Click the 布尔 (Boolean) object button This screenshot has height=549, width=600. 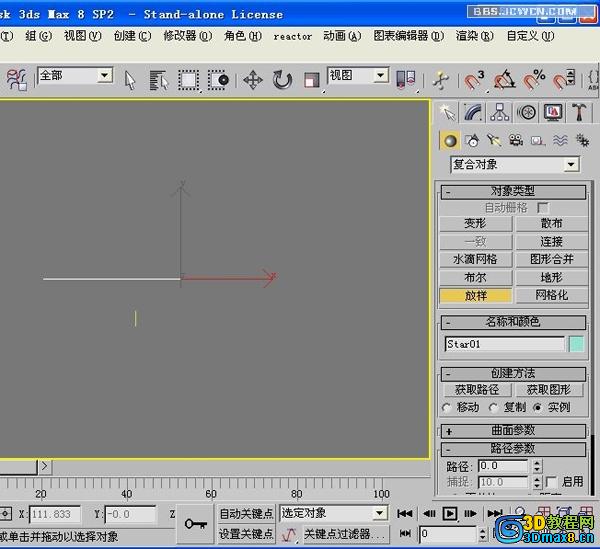tap(475, 277)
